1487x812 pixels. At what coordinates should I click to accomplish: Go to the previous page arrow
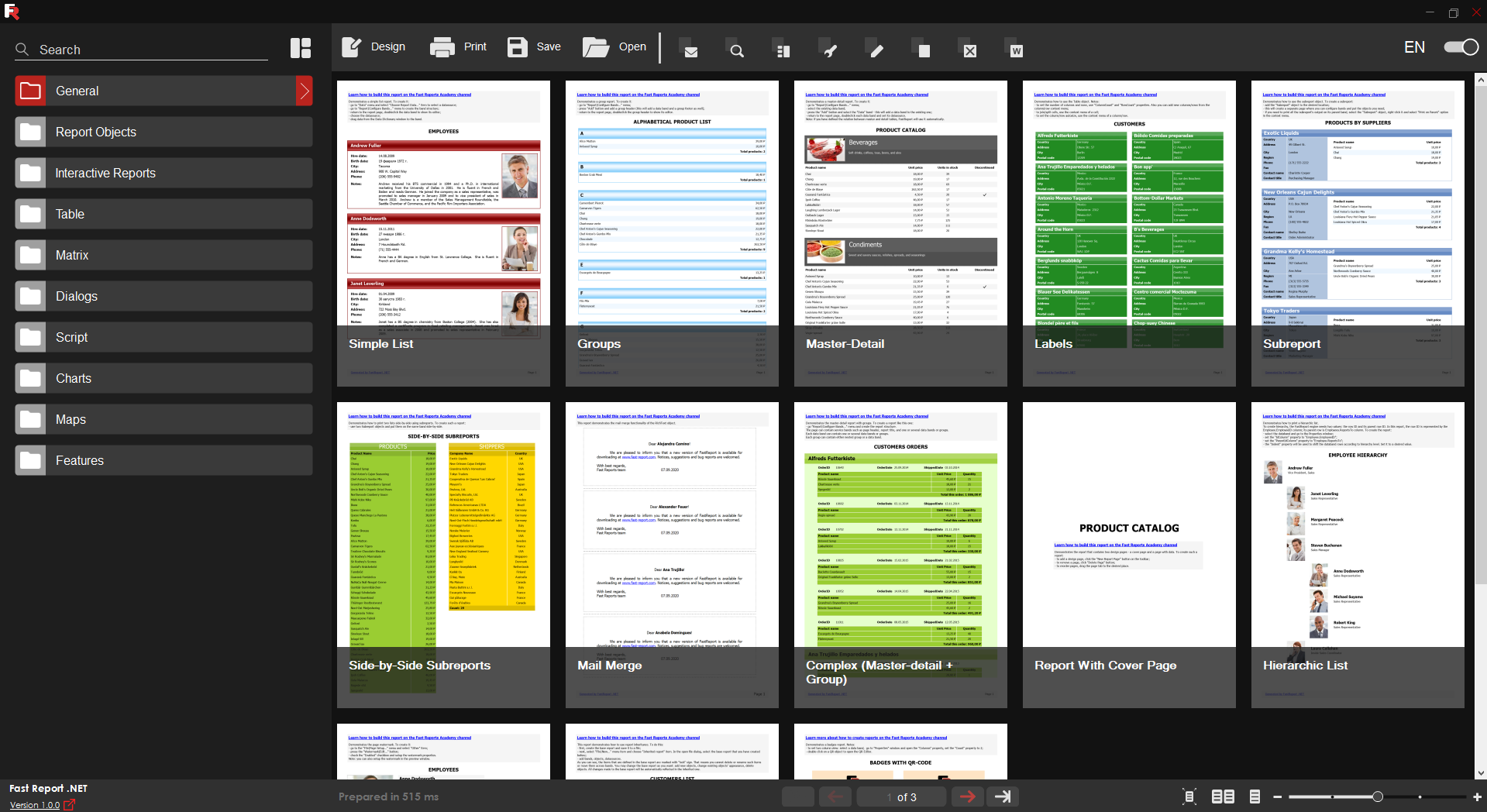(x=835, y=797)
